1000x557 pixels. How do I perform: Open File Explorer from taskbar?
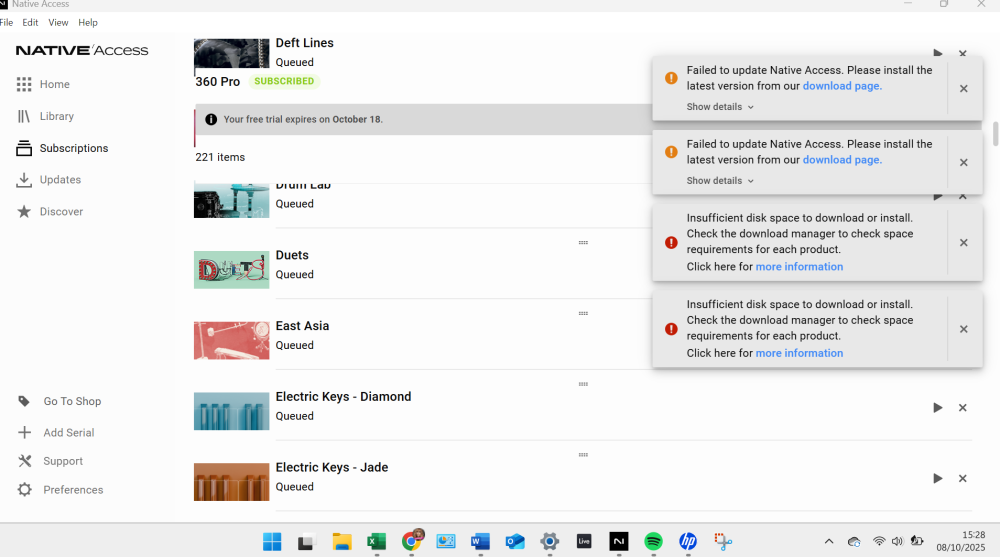342,542
